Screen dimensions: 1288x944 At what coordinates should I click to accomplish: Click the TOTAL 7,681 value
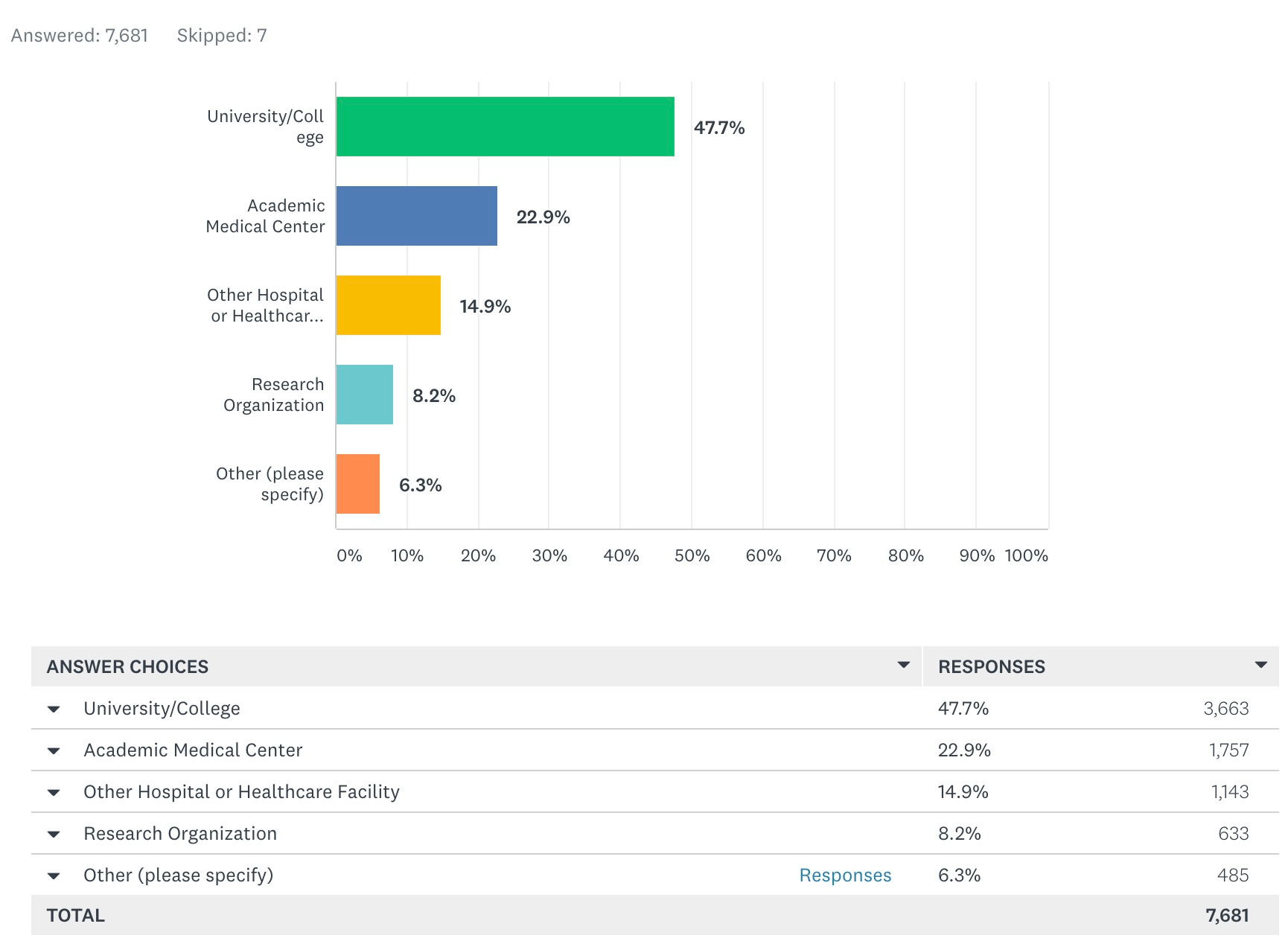point(1227,916)
